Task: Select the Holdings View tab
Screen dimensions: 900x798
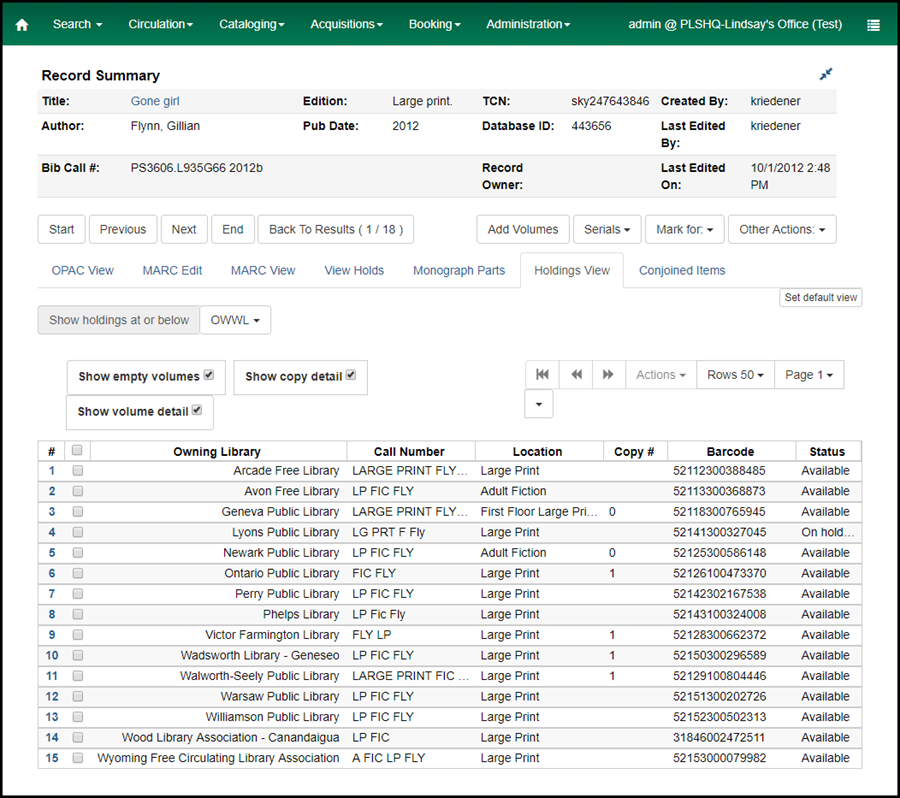Action: (572, 270)
